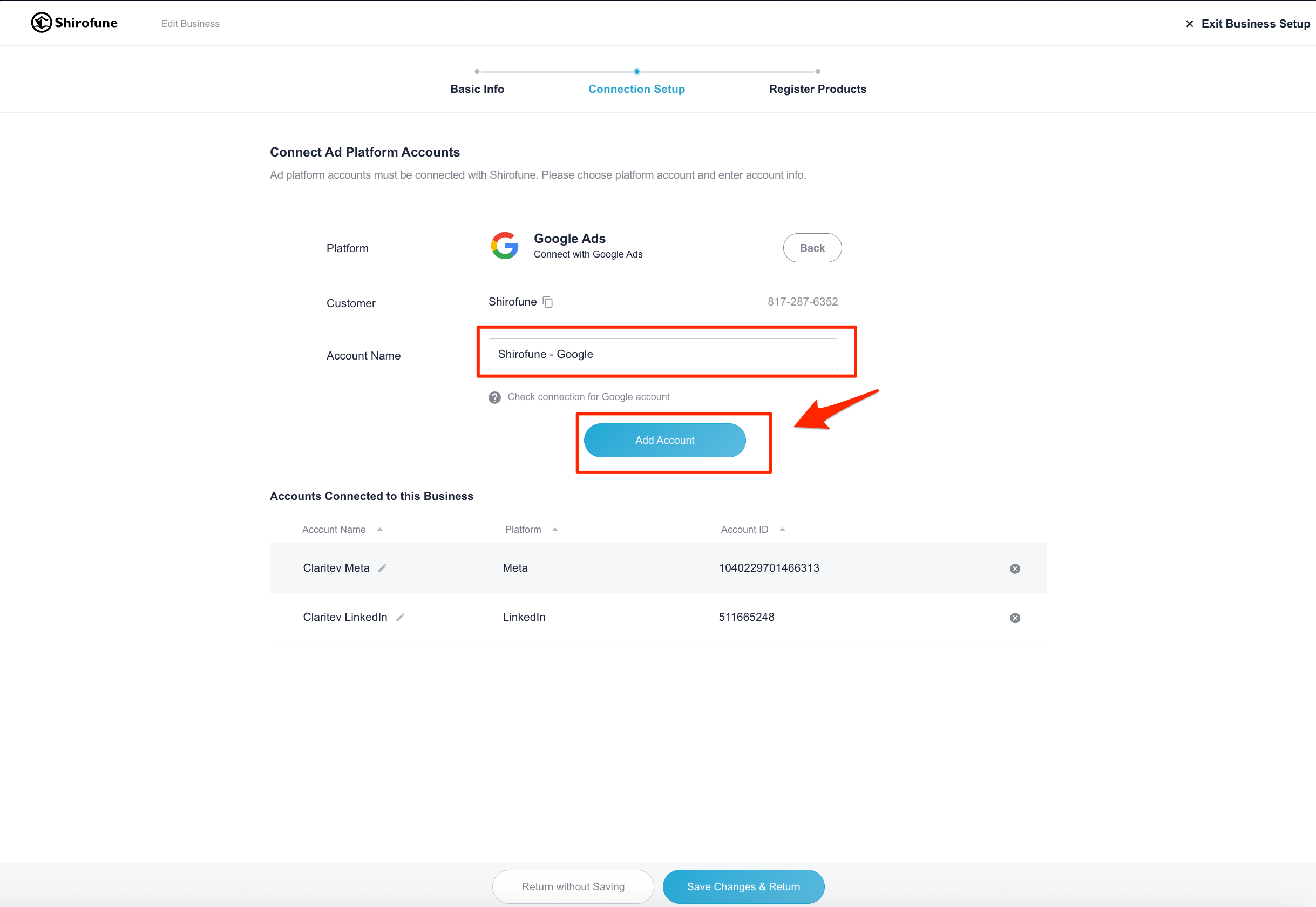Click the Google Ads logo
1316x907 pixels.
point(505,246)
